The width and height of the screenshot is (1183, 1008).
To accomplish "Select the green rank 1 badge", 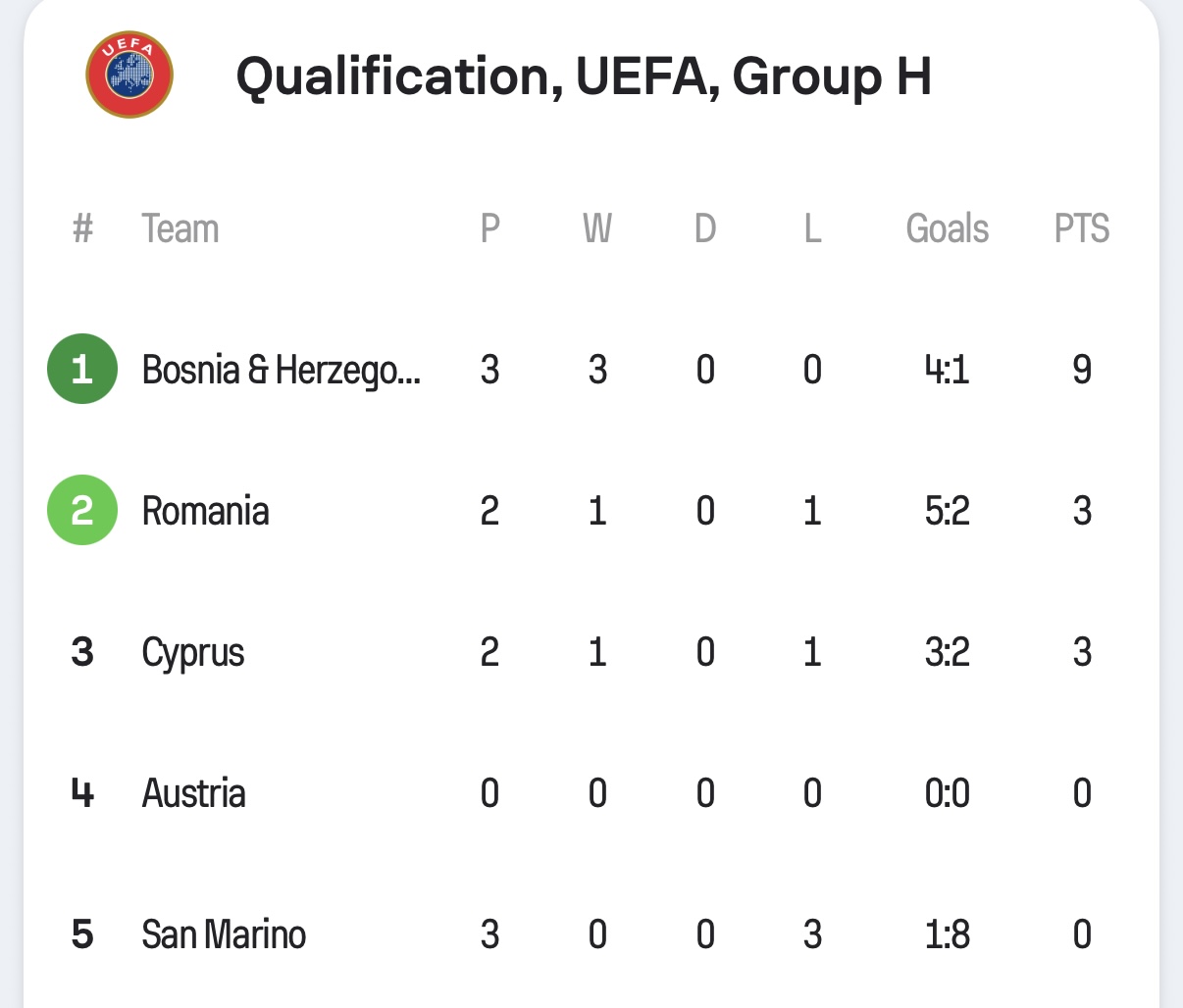I will click(x=82, y=370).
